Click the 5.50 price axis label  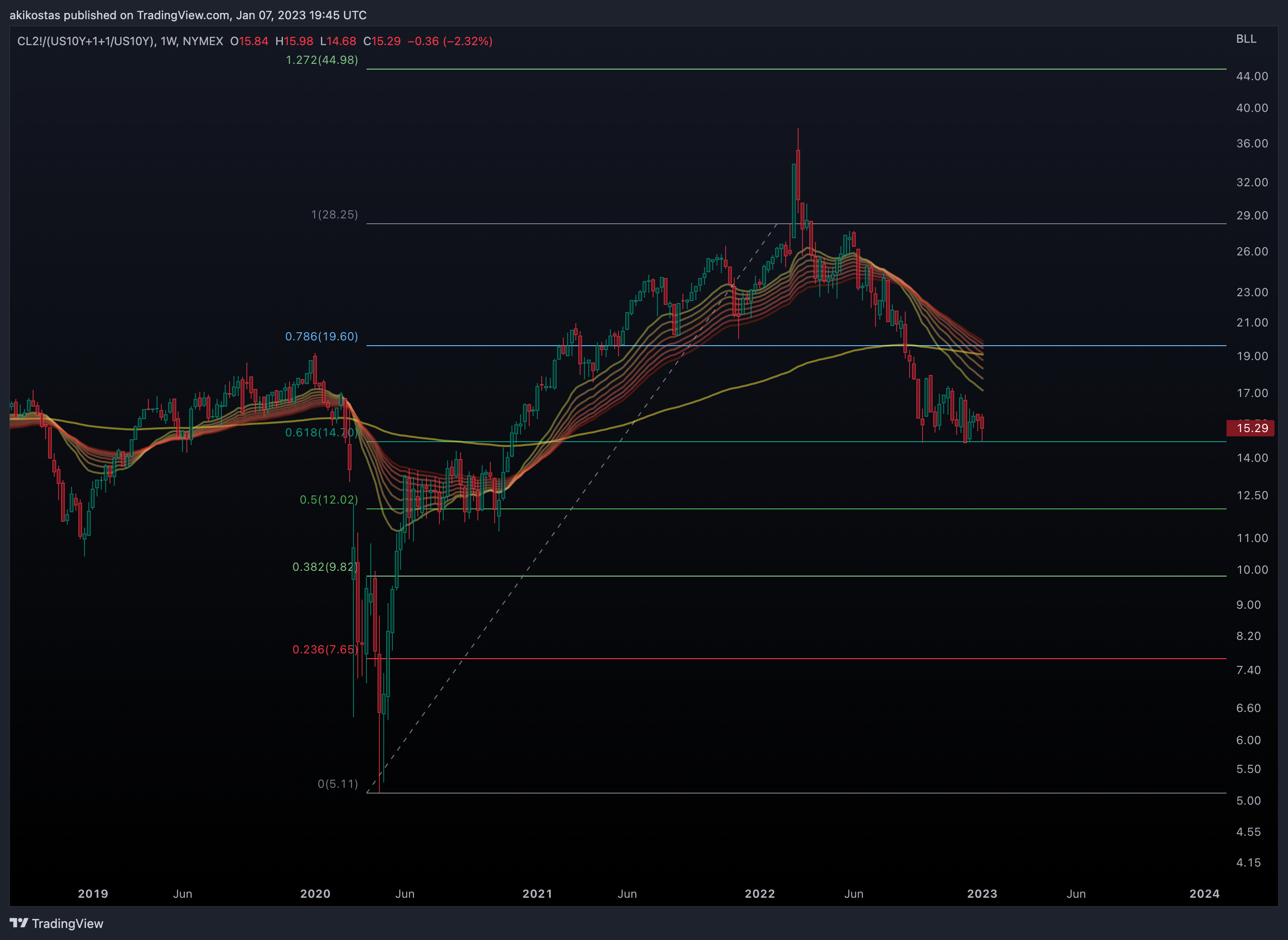click(1249, 769)
